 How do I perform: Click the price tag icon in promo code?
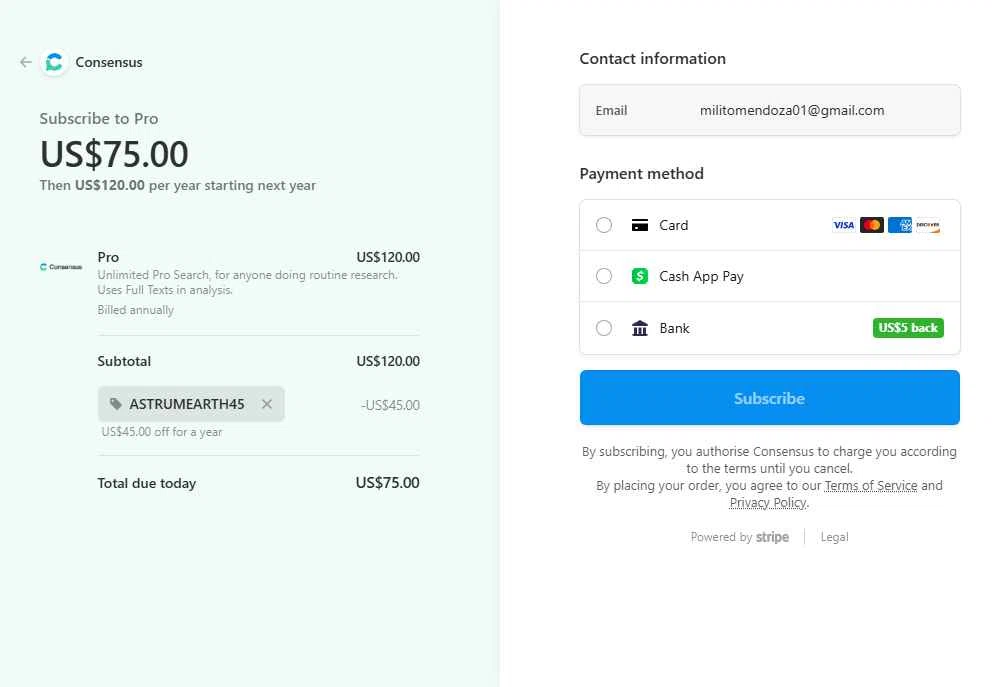(115, 404)
